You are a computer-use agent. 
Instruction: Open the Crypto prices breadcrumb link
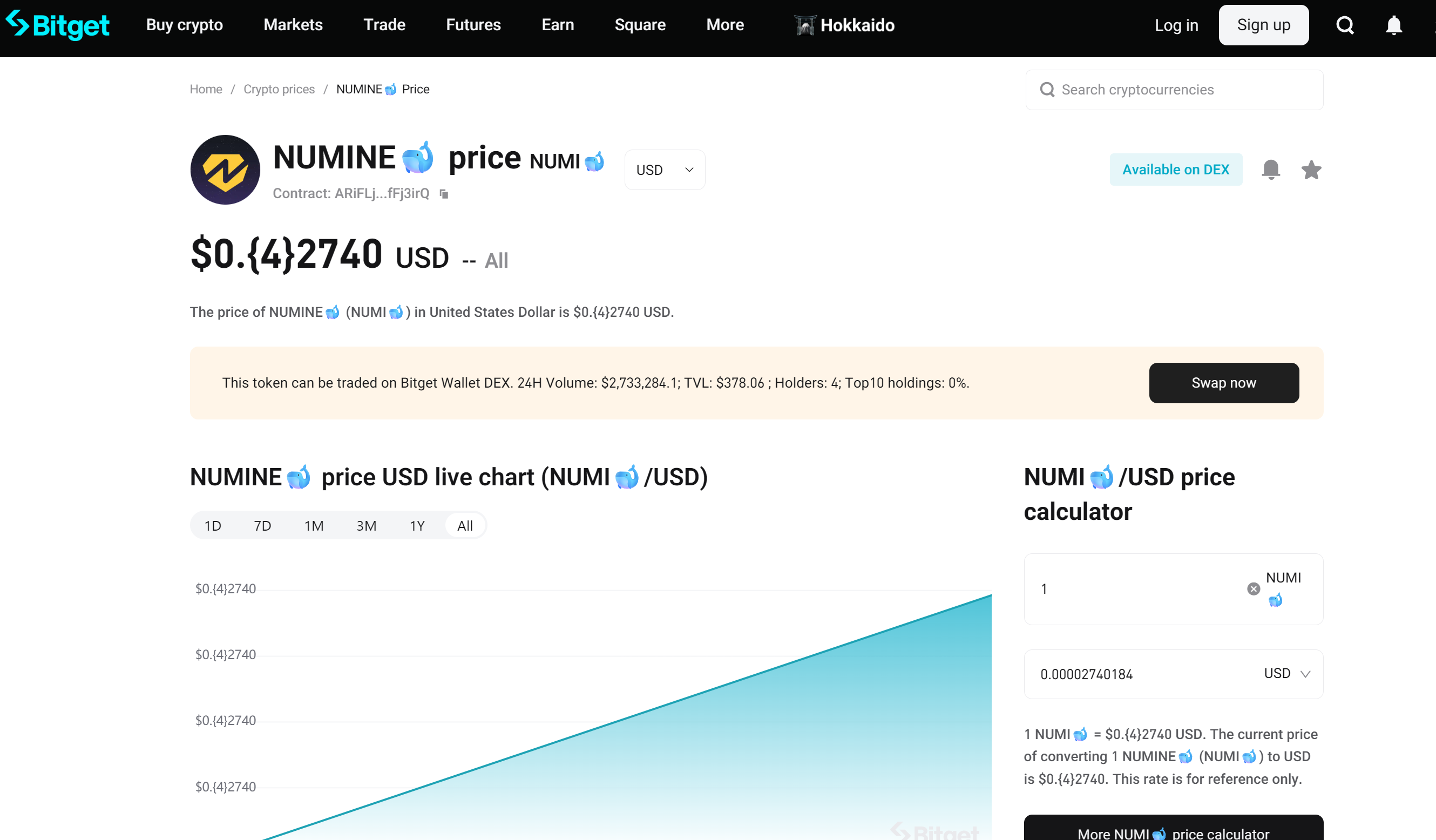tap(279, 90)
